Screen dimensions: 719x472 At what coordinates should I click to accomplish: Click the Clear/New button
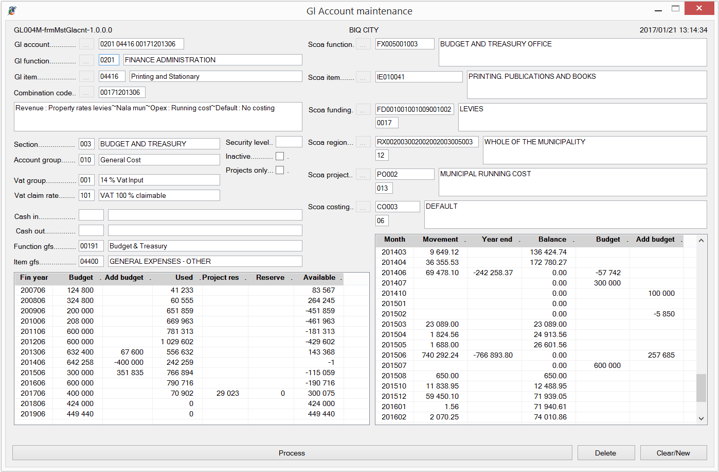tap(673, 453)
